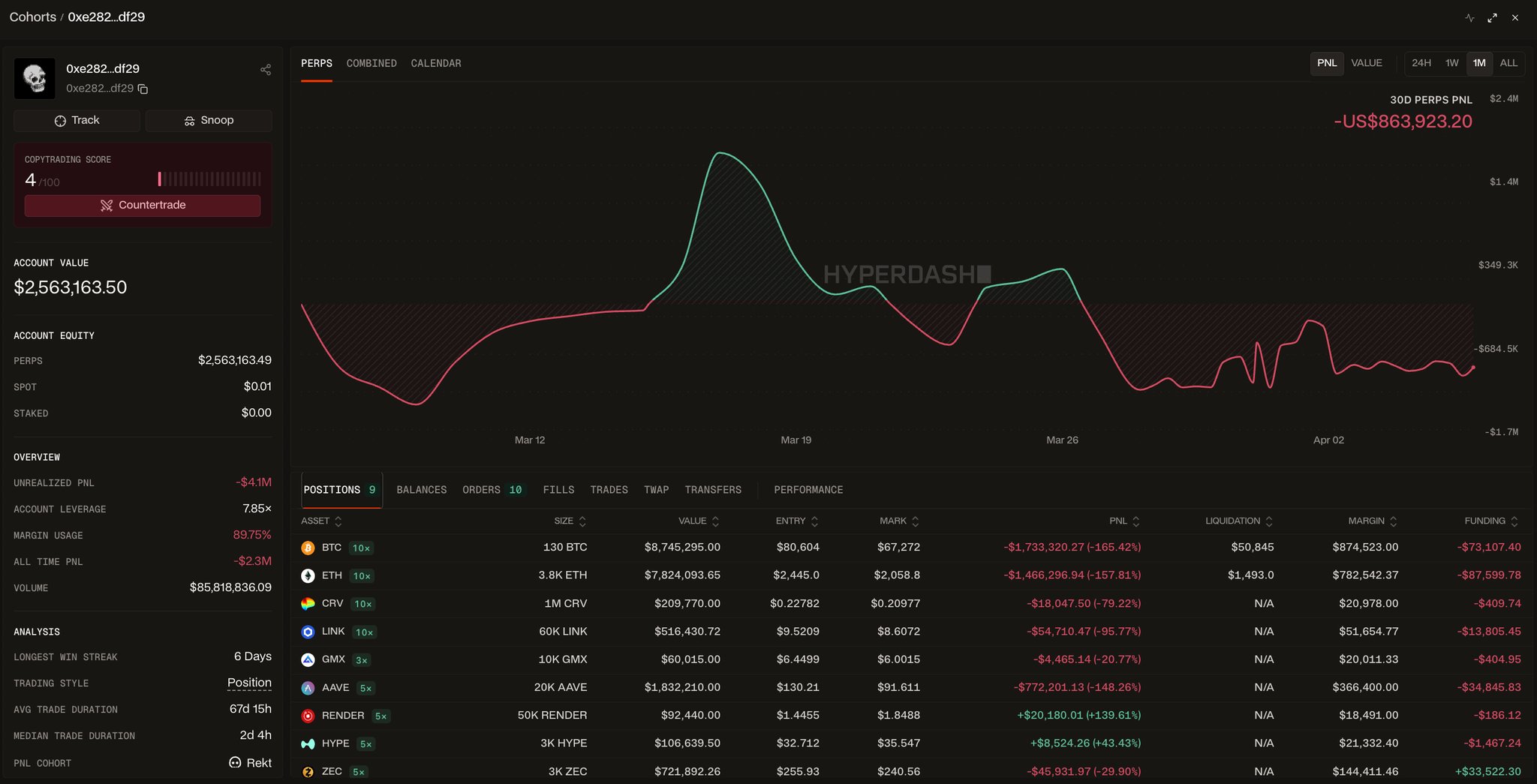The width and height of the screenshot is (1537, 784).
Task: Expand the panel to fullscreen
Action: coord(1492,18)
